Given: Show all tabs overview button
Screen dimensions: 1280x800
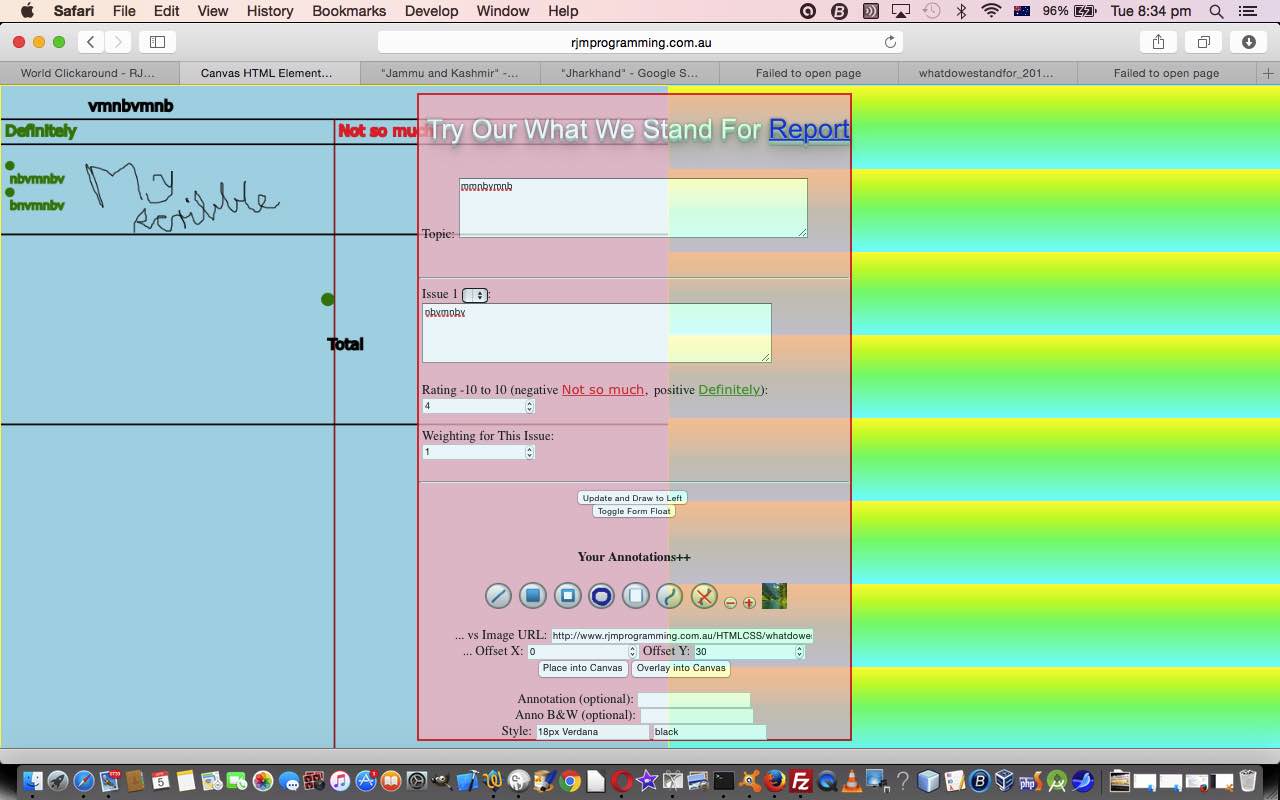Looking at the screenshot, I should (x=1204, y=42).
